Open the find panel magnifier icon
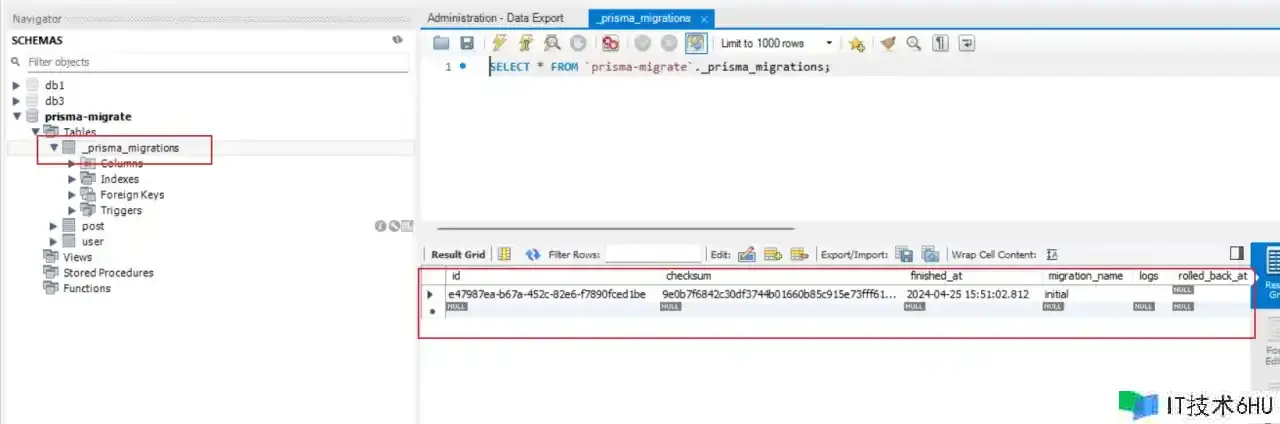 913,43
